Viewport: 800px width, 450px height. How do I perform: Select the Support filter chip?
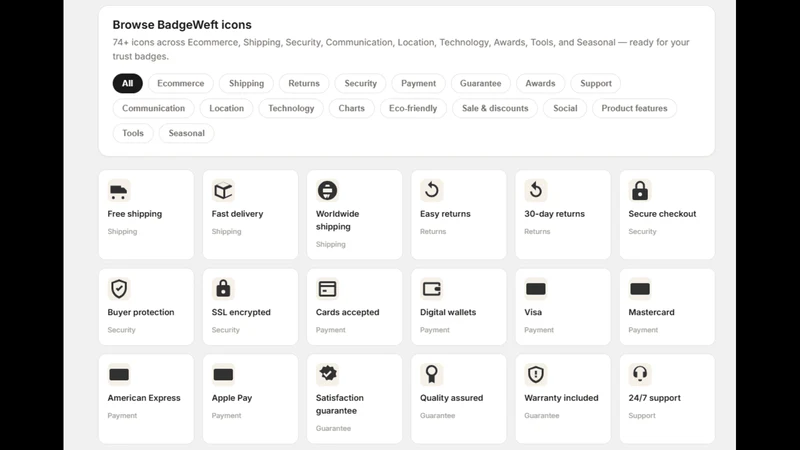click(596, 83)
